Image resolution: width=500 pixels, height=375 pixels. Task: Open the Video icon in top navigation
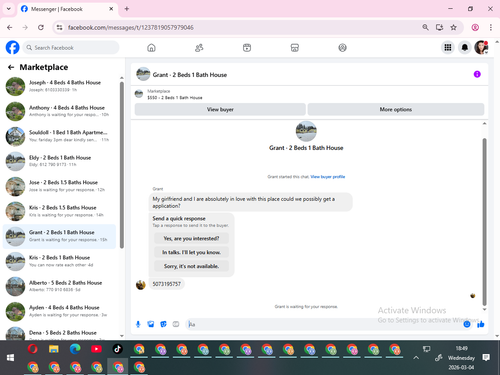pos(247,48)
